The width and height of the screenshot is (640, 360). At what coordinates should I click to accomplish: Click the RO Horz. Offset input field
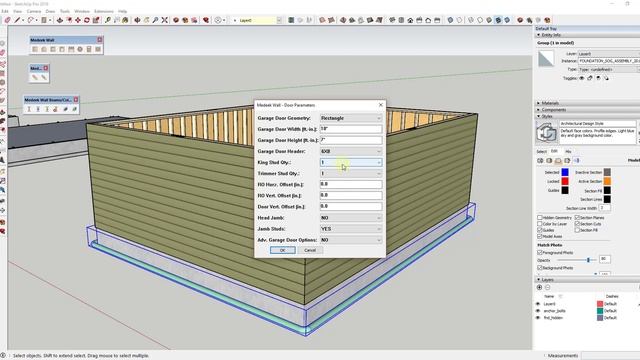click(x=351, y=184)
